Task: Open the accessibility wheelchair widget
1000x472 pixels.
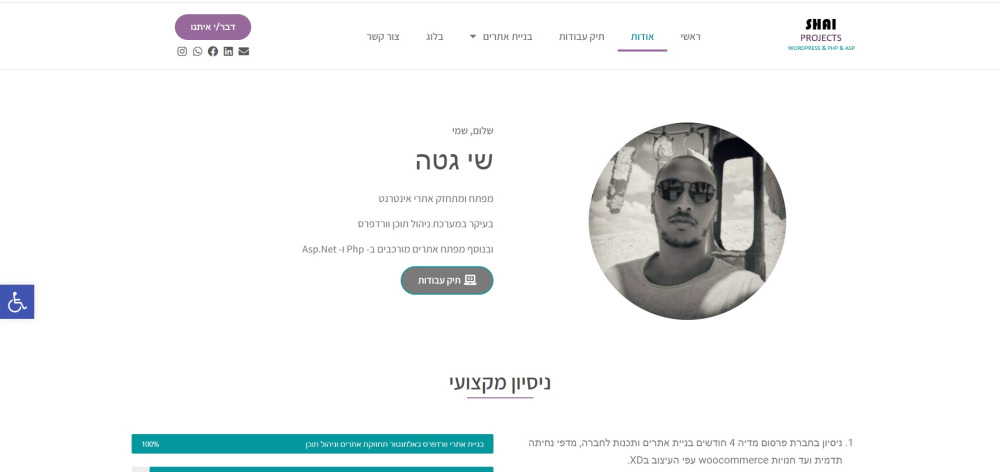Action: (17, 302)
